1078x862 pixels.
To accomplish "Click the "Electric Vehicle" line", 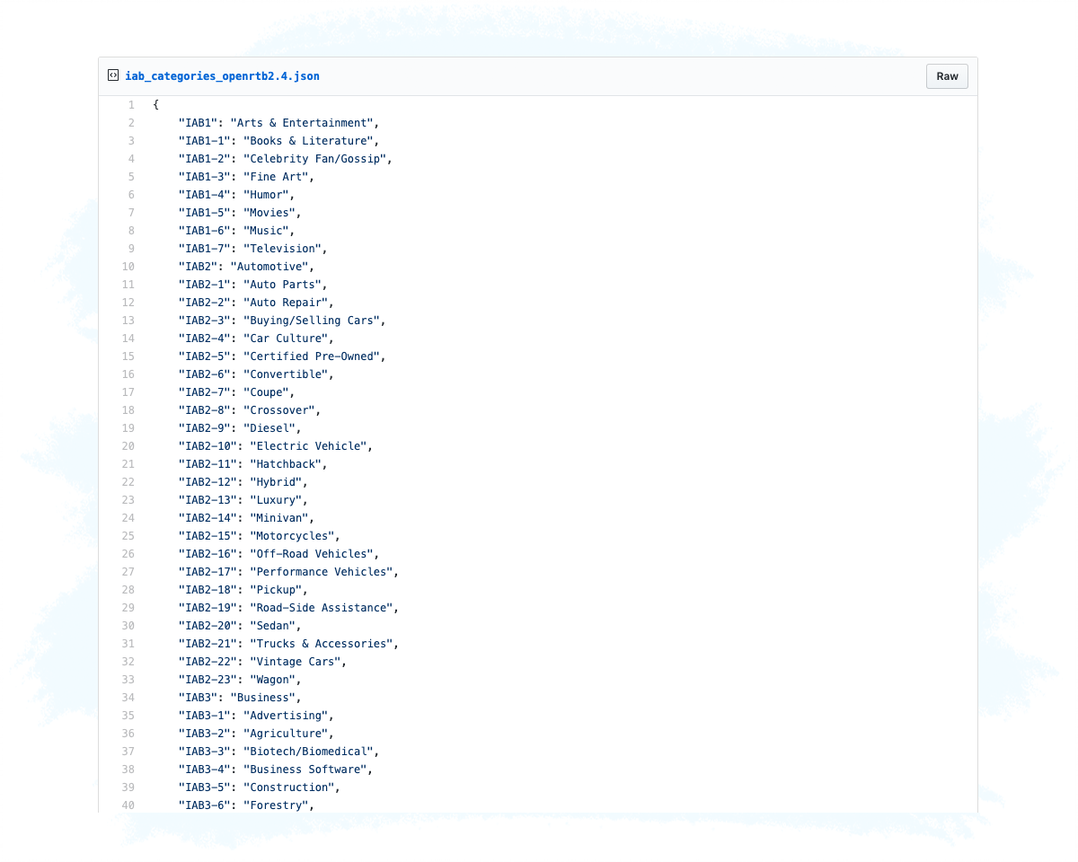I will coord(275,446).
